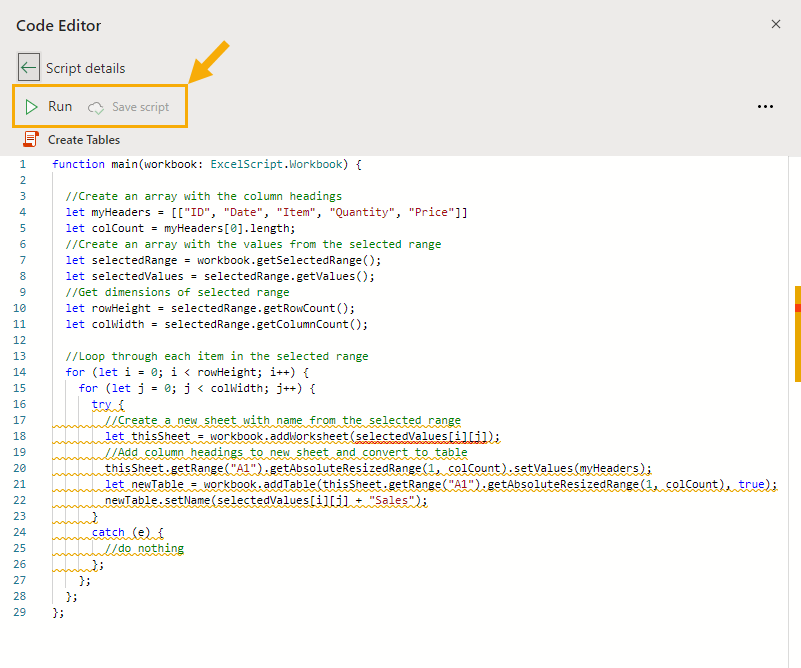Viewport: 801px width, 668px height.
Task: Click 'let selectedRange = workbook.getSelectedRange();' line
Action: 223,260
